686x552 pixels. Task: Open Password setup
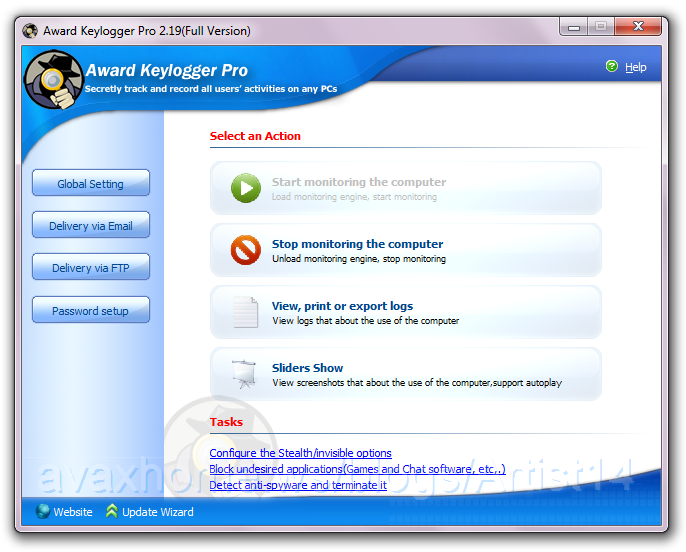[x=91, y=310]
